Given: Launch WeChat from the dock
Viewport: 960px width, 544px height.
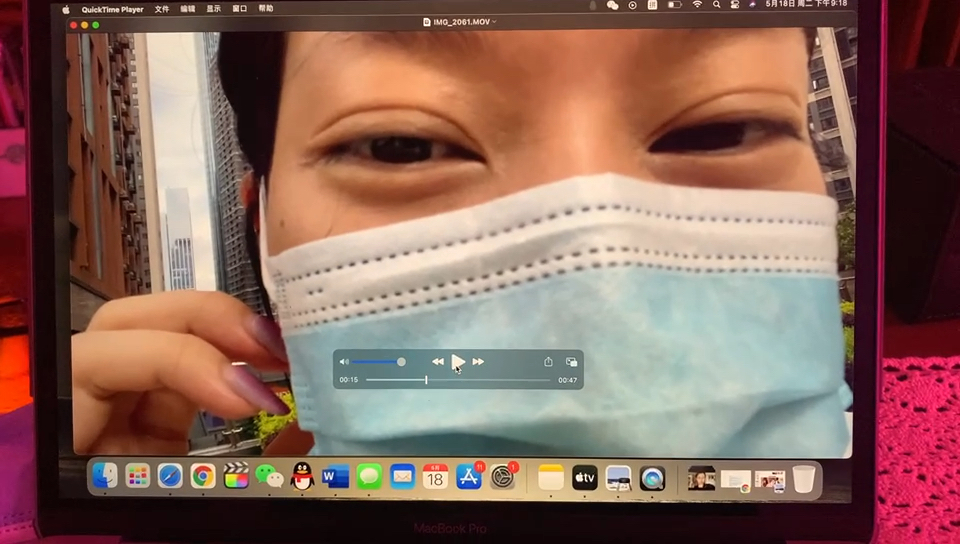Looking at the screenshot, I should (x=269, y=477).
